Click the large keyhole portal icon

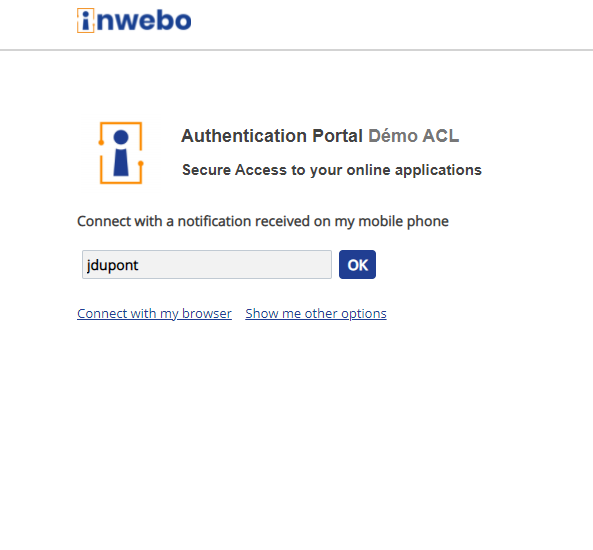click(121, 153)
